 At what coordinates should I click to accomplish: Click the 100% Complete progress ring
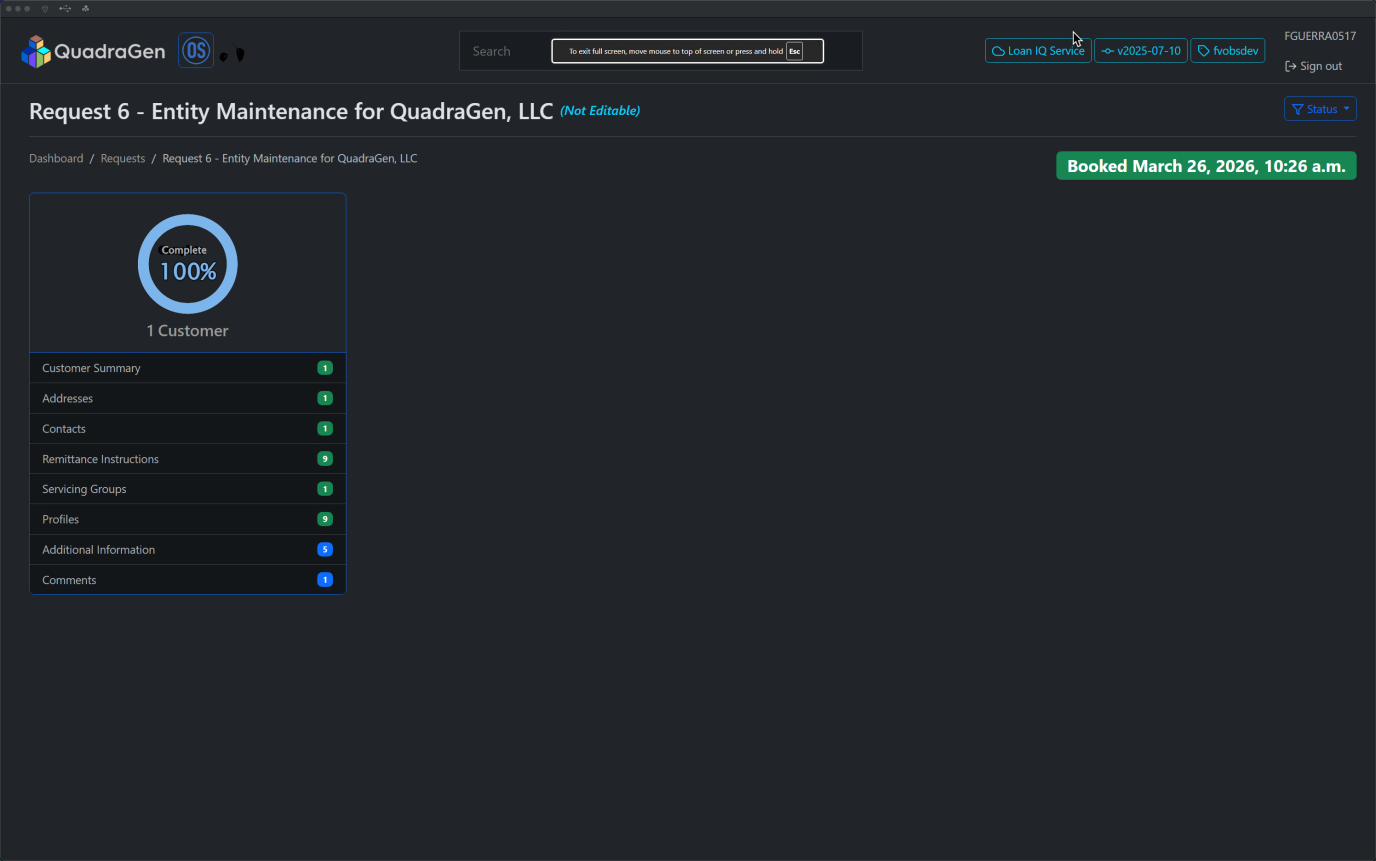pyautogui.click(x=188, y=264)
